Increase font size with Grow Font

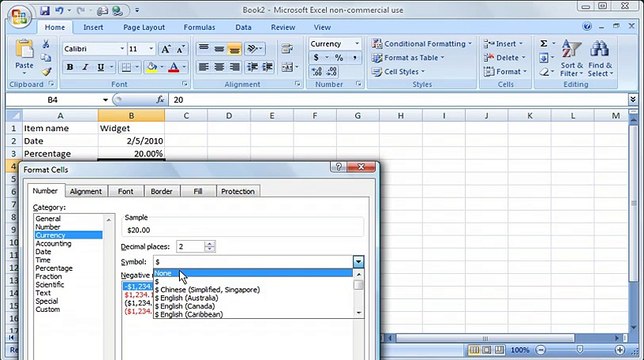tap(165, 49)
